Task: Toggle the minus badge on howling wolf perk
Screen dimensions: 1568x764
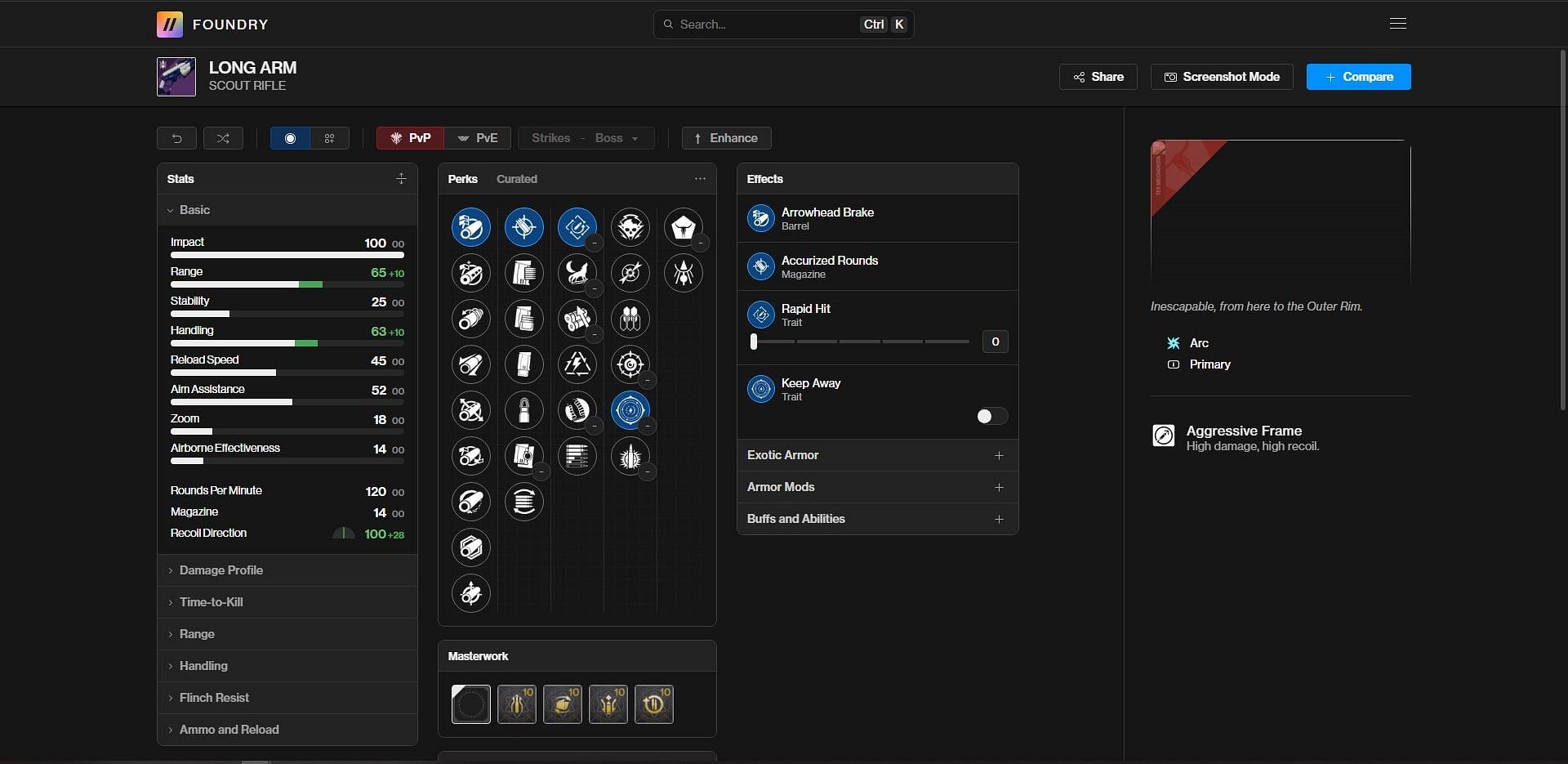Action: tap(595, 288)
